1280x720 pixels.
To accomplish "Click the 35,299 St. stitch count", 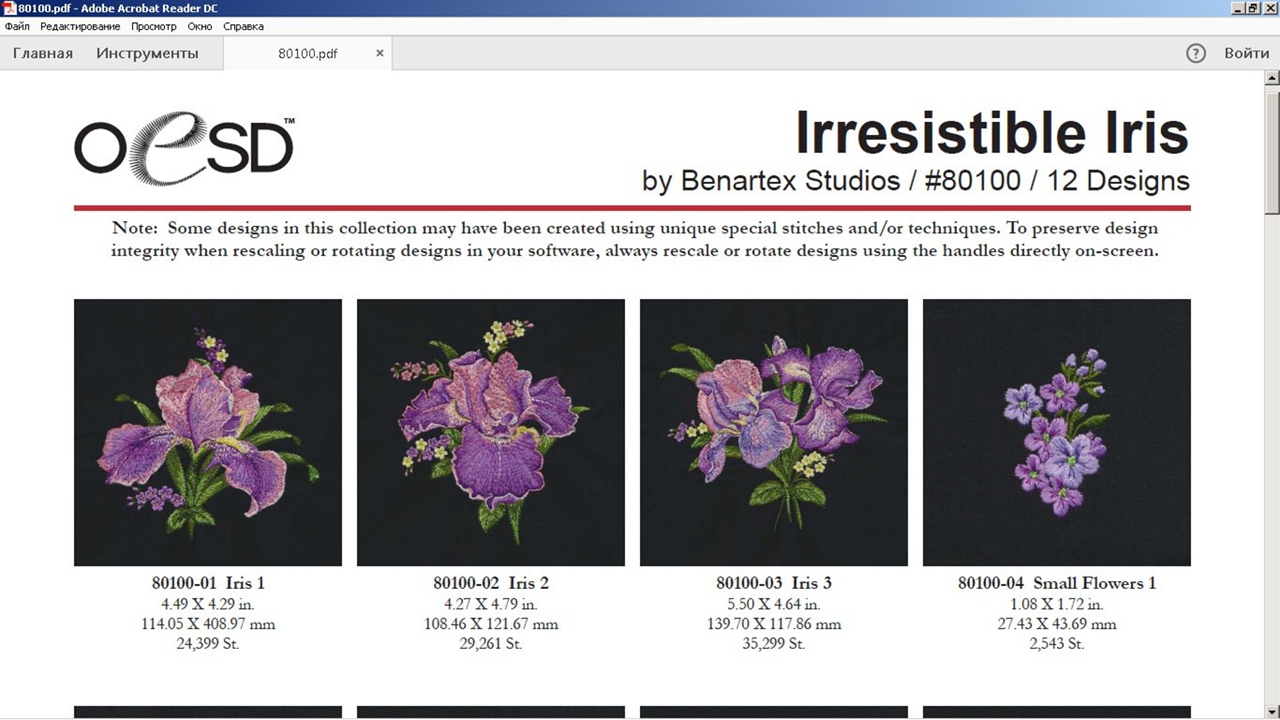I will pos(774,644).
